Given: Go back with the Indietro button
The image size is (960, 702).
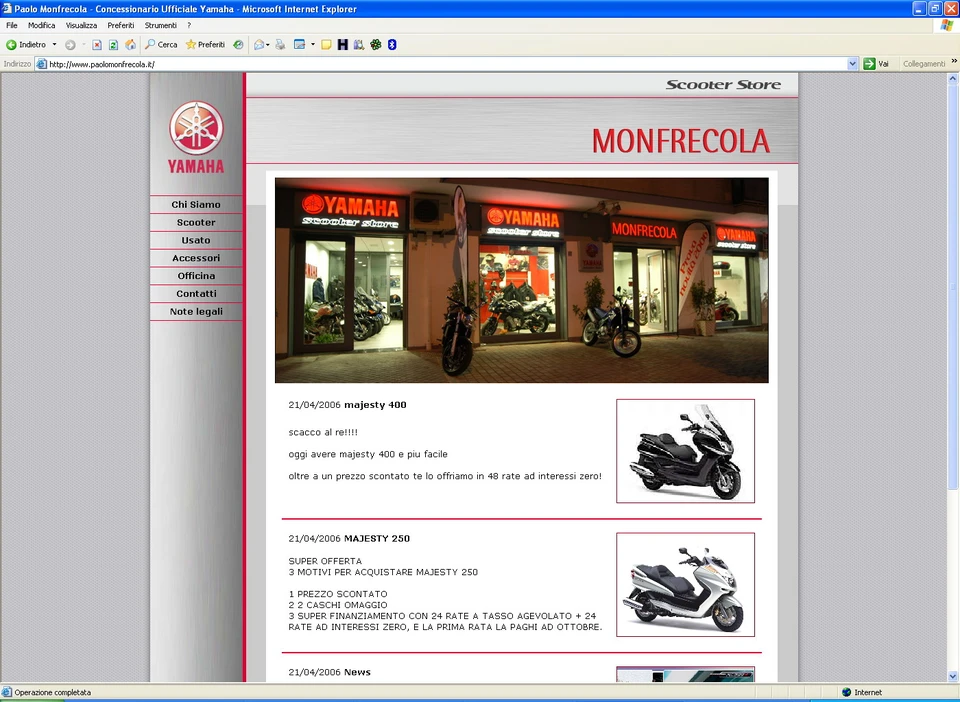Looking at the screenshot, I should click(x=26, y=45).
